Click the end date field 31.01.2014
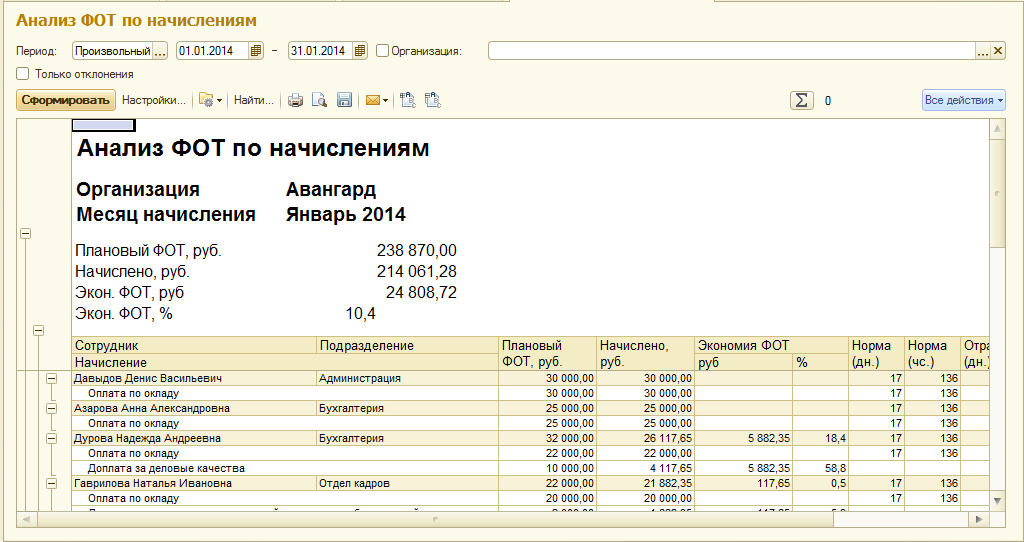Viewport: 1024px width, 542px height. pyautogui.click(x=321, y=50)
